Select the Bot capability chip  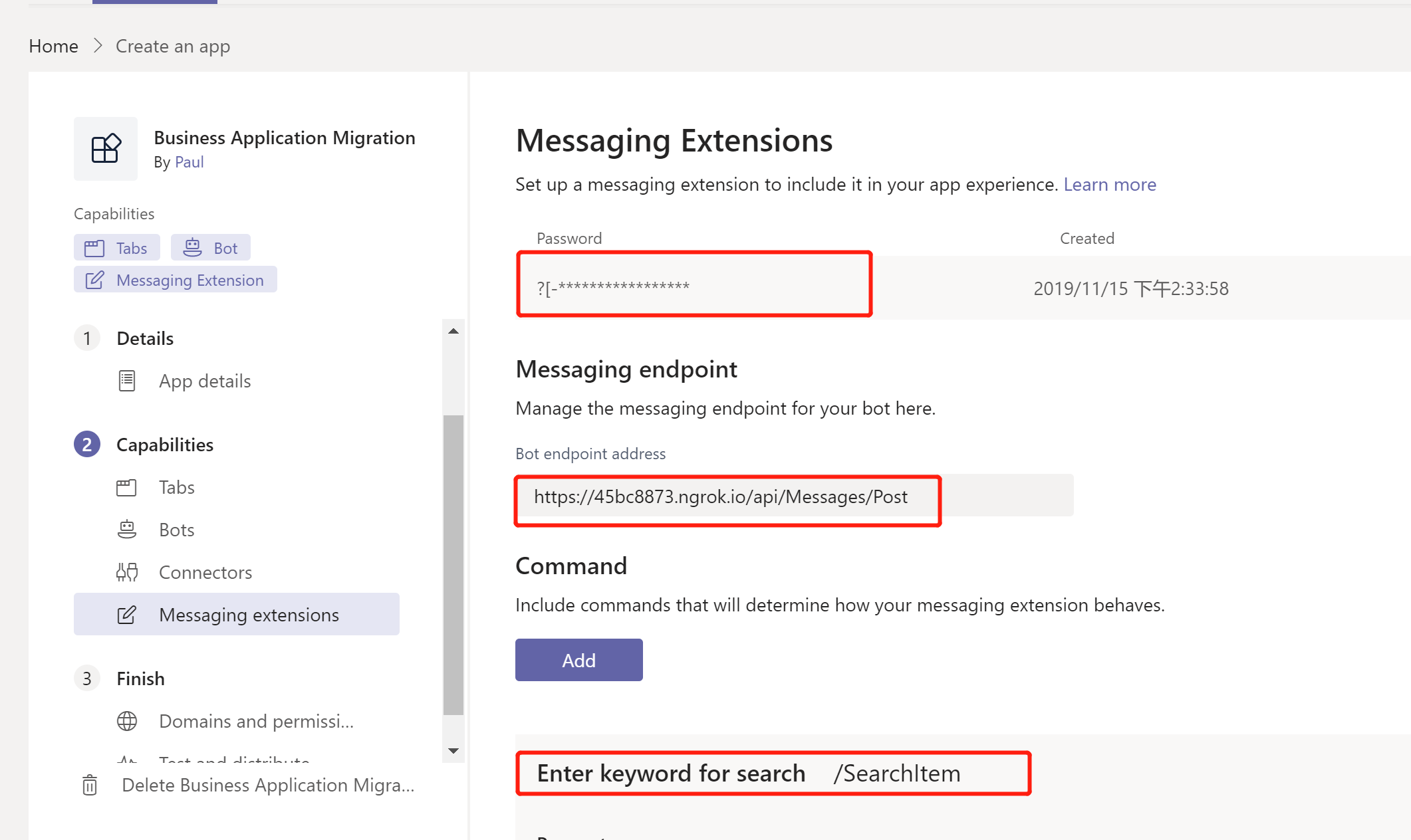click(211, 248)
